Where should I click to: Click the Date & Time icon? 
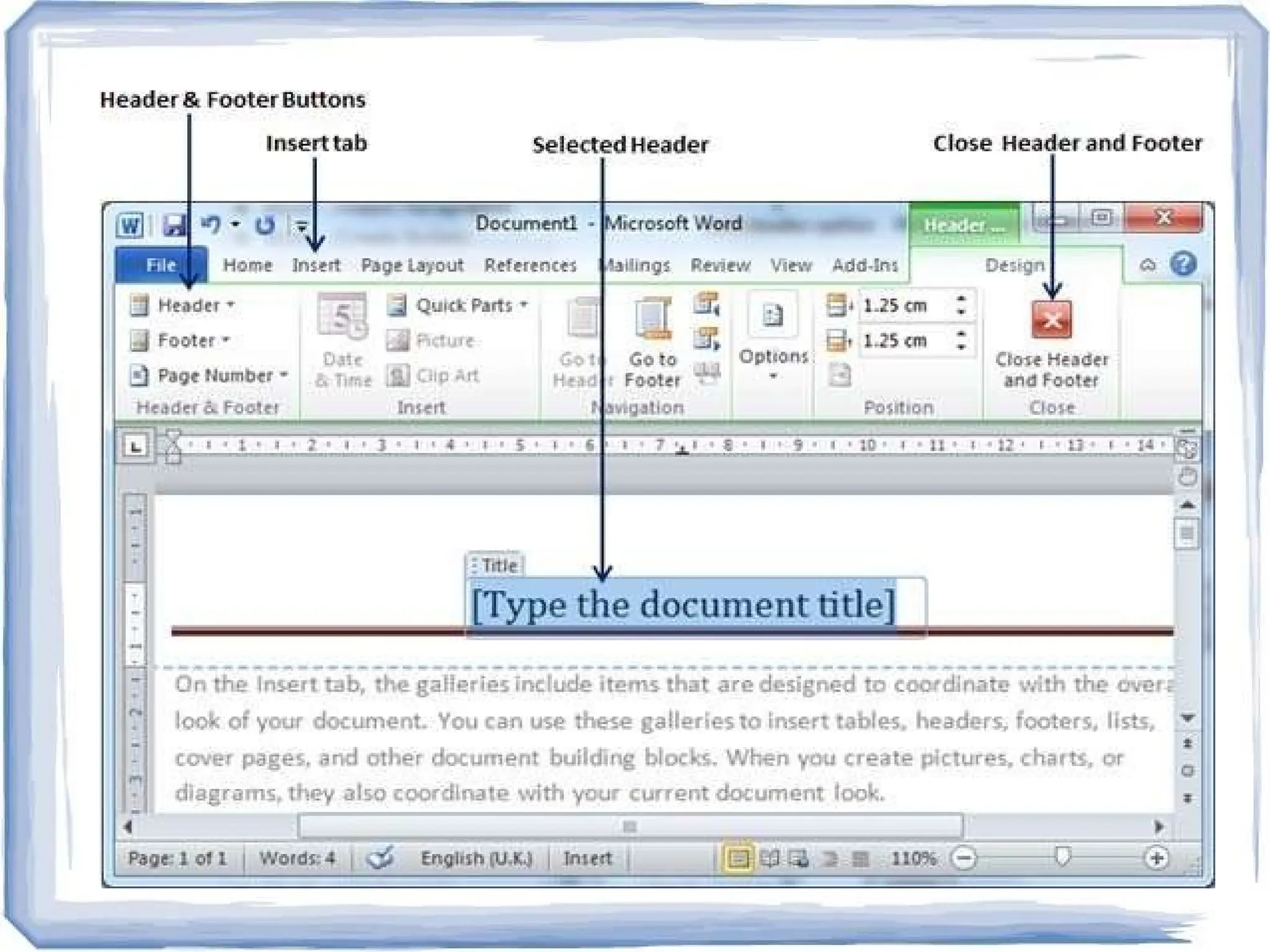tap(342, 317)
